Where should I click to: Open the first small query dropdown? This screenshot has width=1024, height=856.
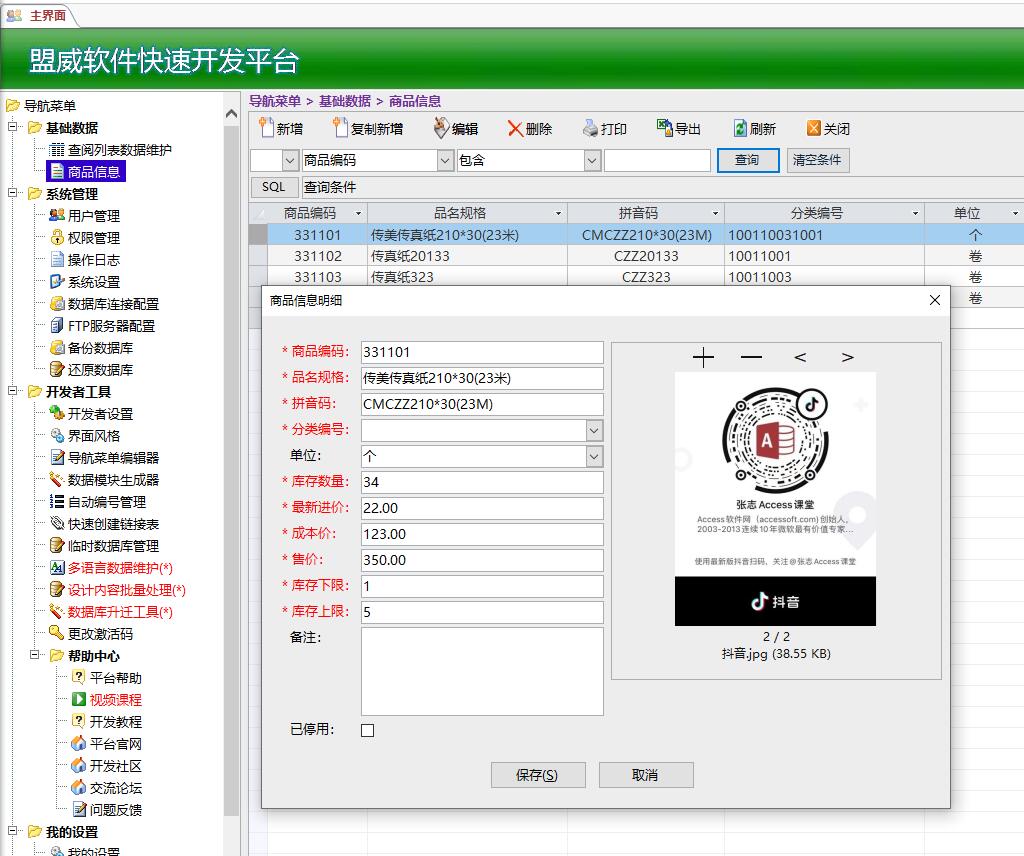[x=290, y=160]
